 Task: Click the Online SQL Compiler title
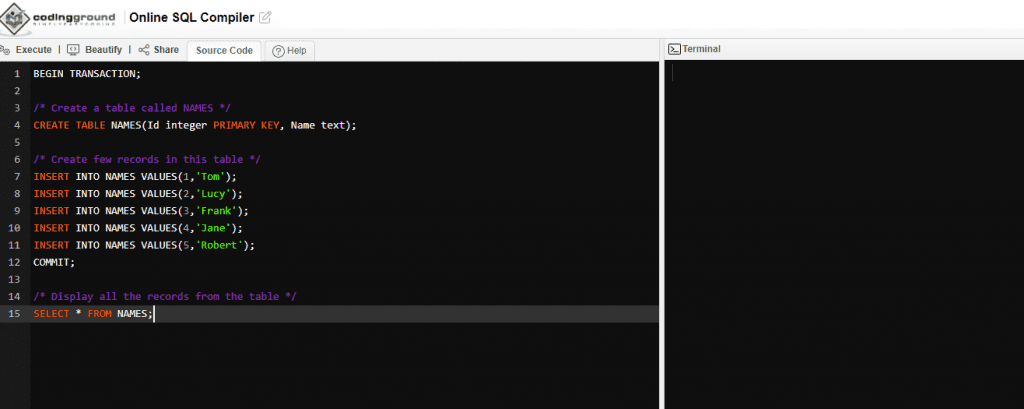point(191,18)
